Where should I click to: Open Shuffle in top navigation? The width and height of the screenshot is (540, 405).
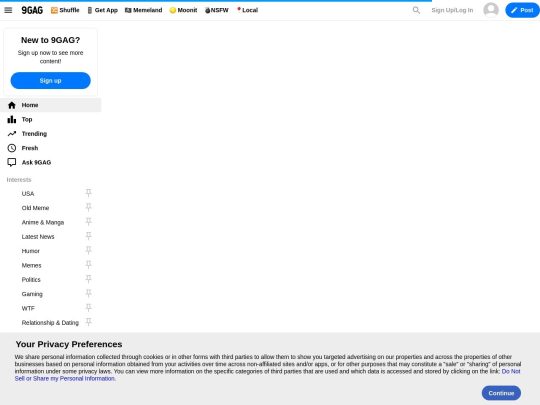click(x=65, y=10)
